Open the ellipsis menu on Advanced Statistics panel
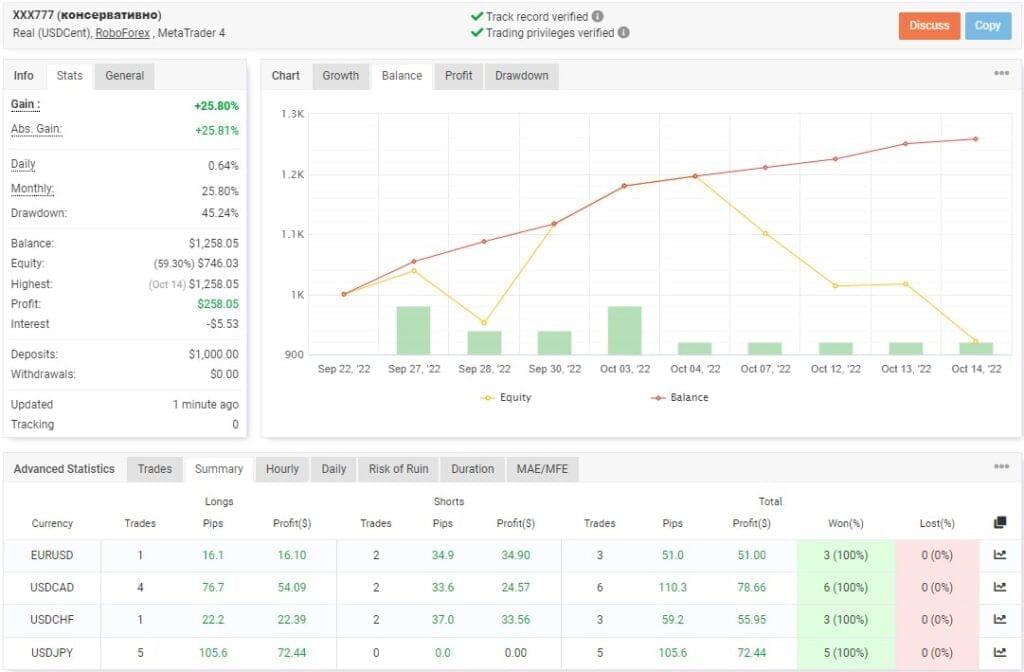The width and height of the screenshot is (1024, 672). [1001, 466]
